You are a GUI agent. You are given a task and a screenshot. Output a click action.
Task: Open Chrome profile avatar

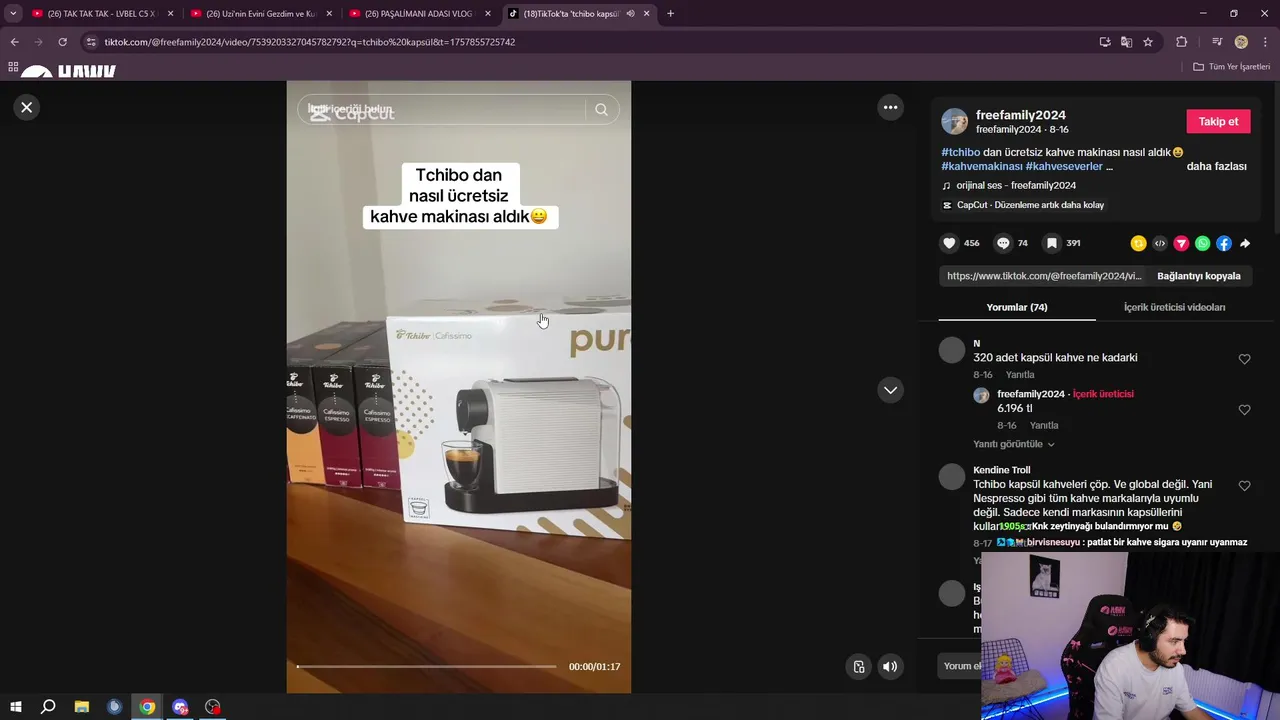1241,42
